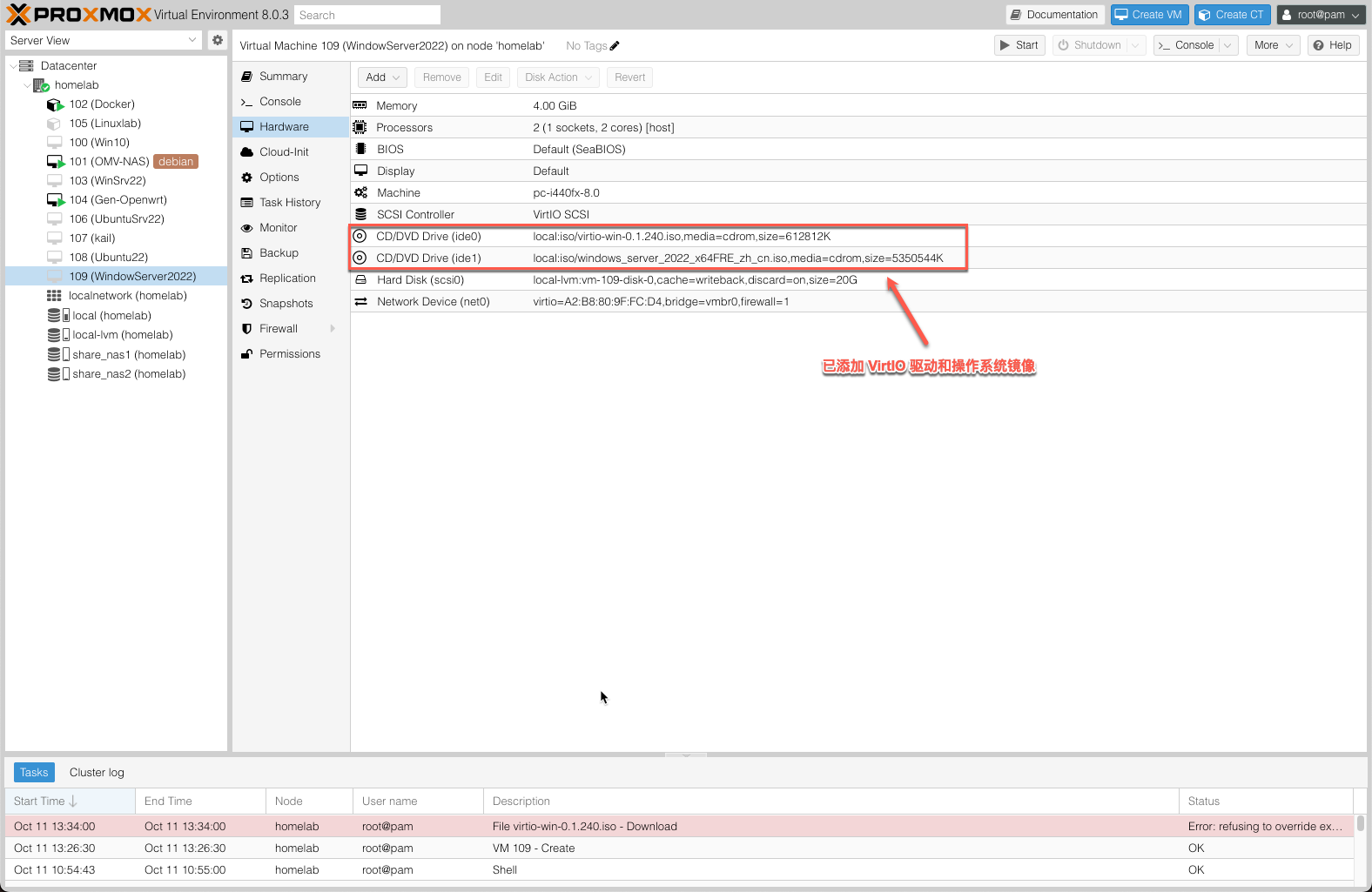Click the 104 (Gen-Openwrt) VM icon
This screenshot has height=892, width=1372.
point(55,200)
